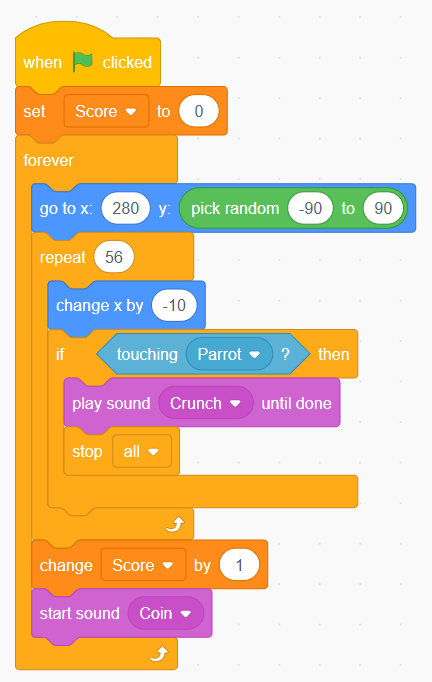Click the change x by -10 field
Viewport: 432px width, 682px height.
(x=174, y=305)
